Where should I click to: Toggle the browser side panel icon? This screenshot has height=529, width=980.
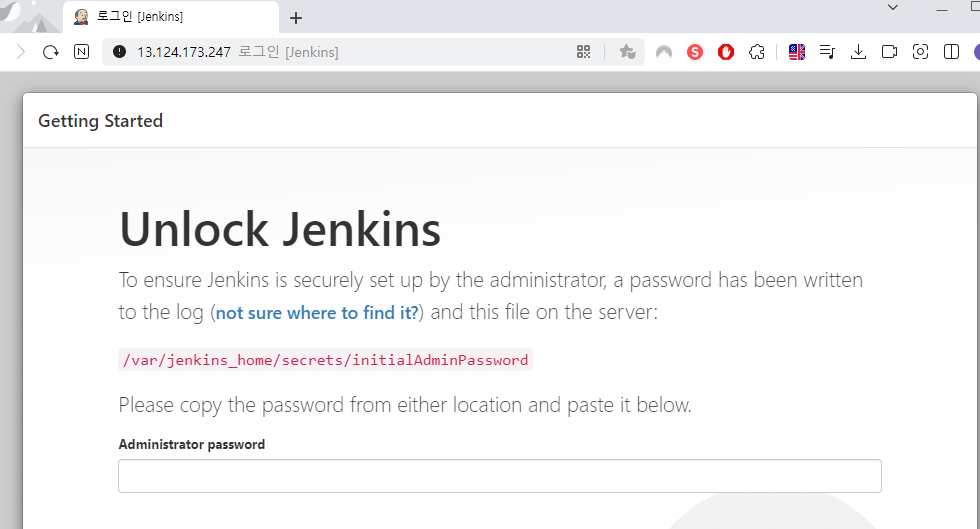coord(951,52)
